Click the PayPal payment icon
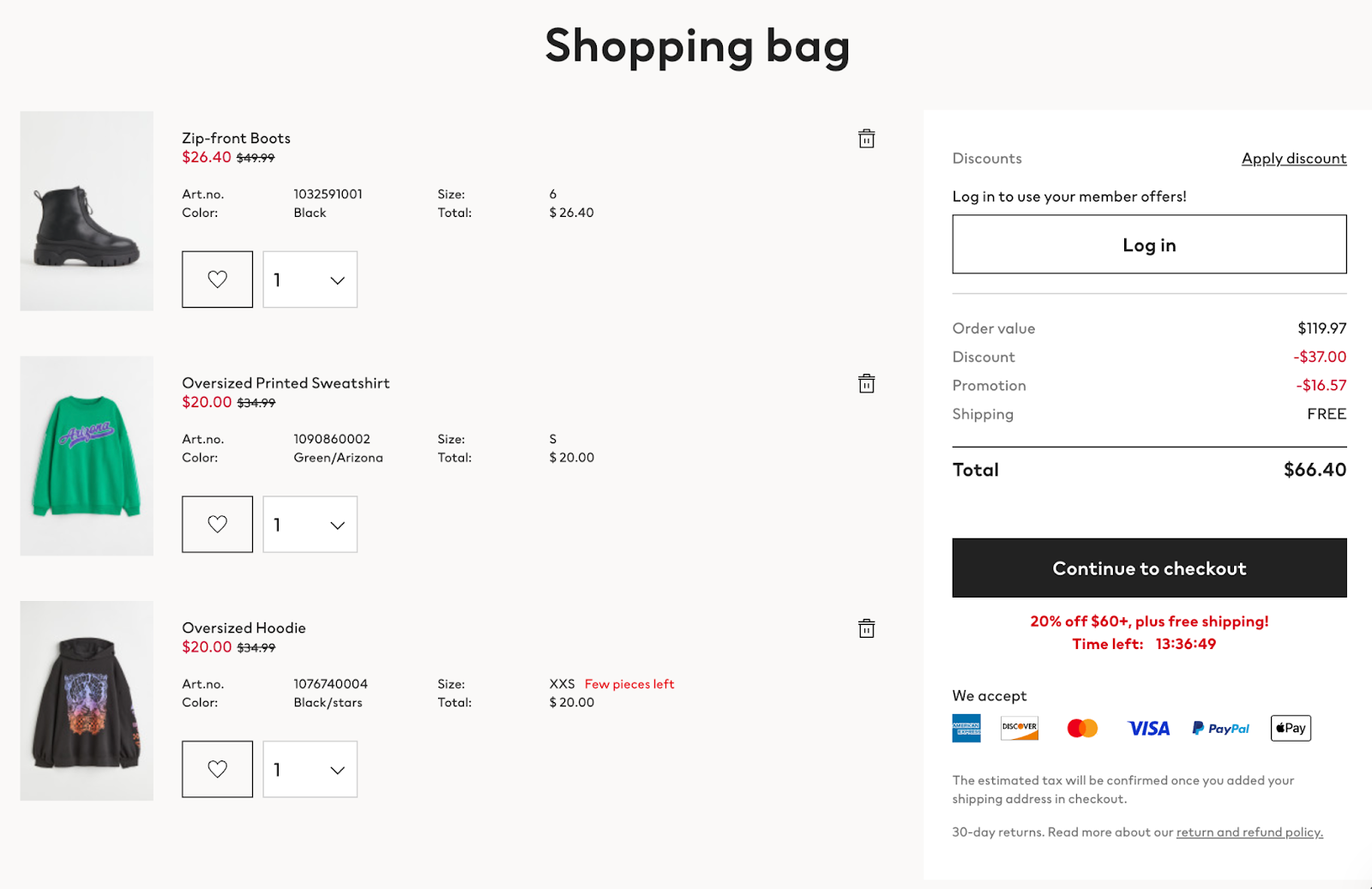1372x889 pixels. [1220, 728]
